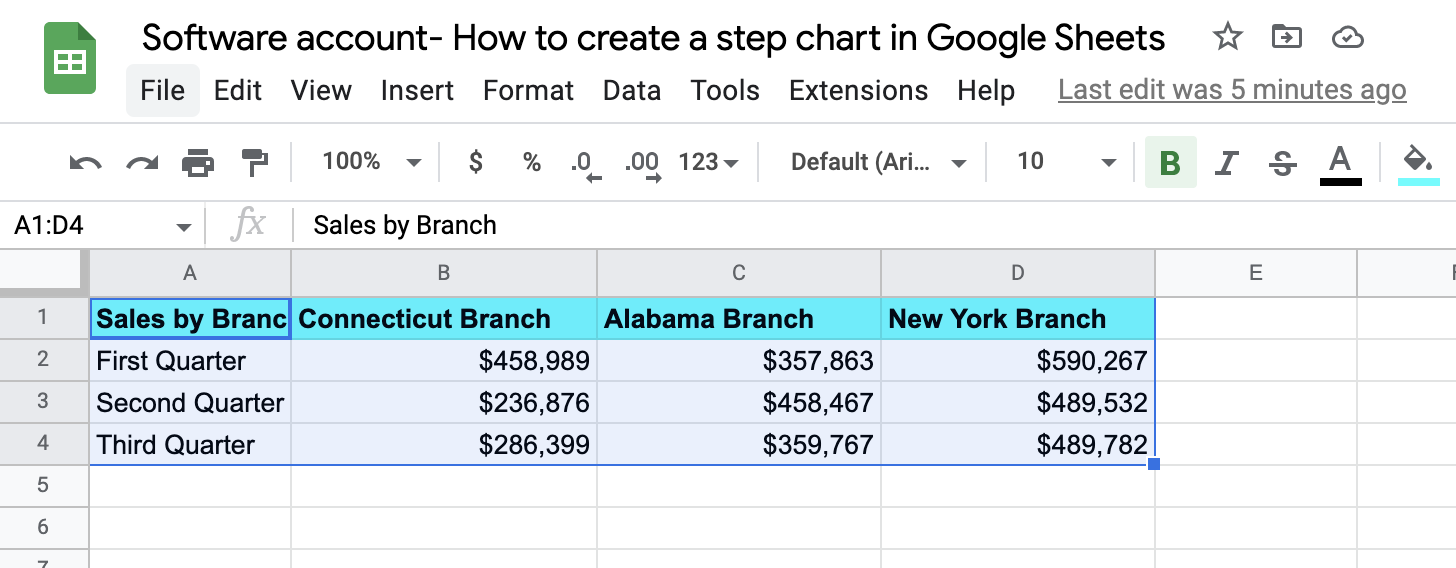Toggle italic formatting
Image resolution: width=1456 pixels, height=568 pixels.
[1227, 163]
